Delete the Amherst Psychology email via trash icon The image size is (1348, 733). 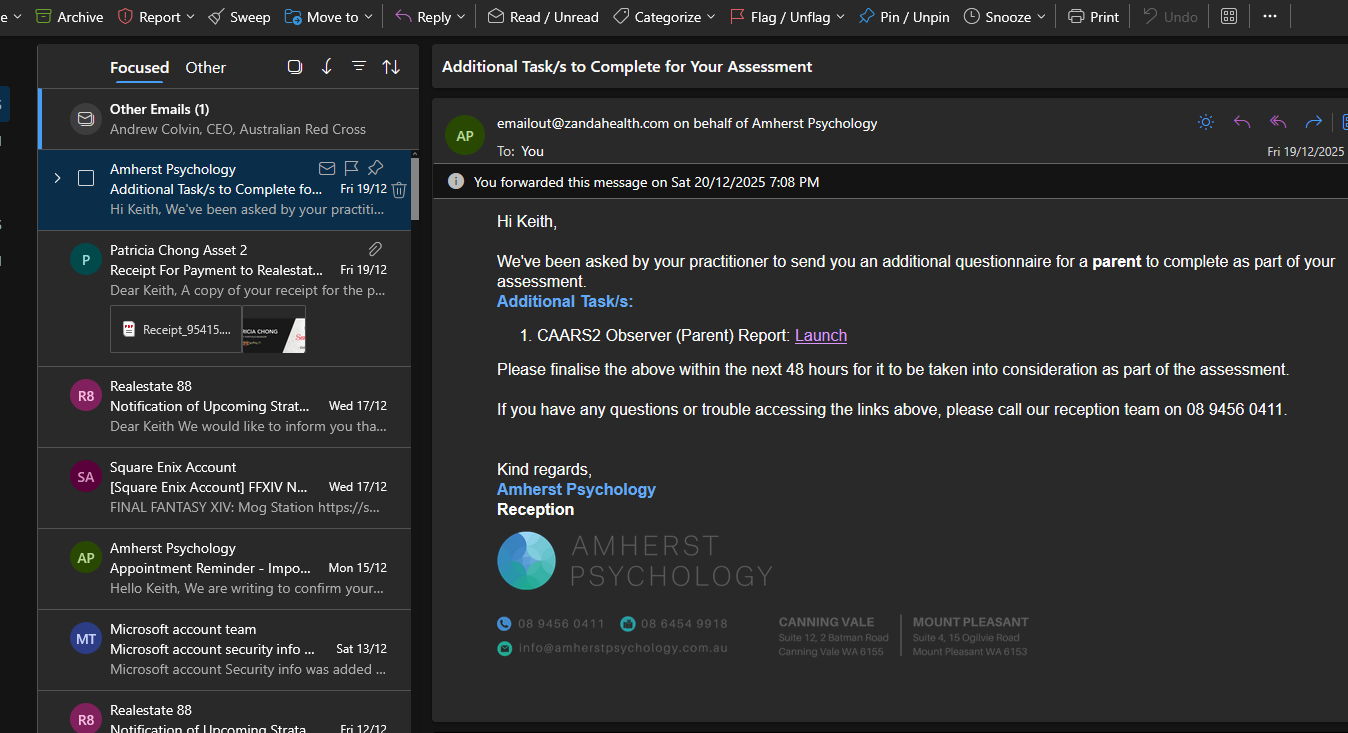pyautogui.click(x=399, y=189)
